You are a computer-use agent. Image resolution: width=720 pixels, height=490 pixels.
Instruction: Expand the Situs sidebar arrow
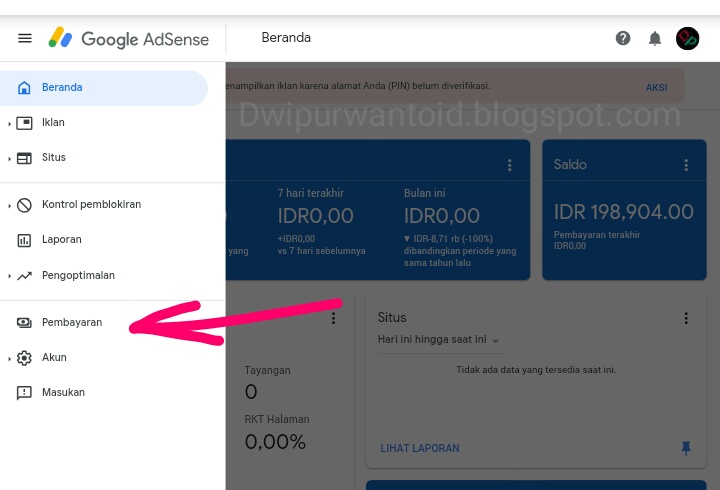point(9,159)
